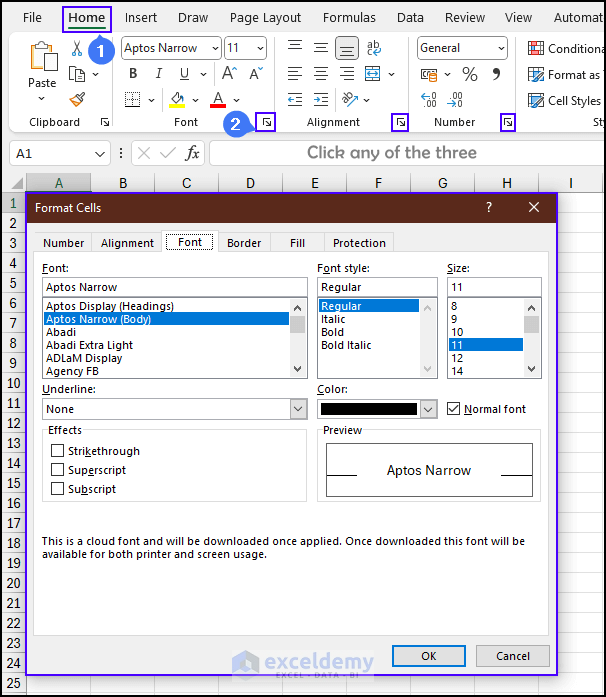Uncheck the Normal font checkbox

453,409
